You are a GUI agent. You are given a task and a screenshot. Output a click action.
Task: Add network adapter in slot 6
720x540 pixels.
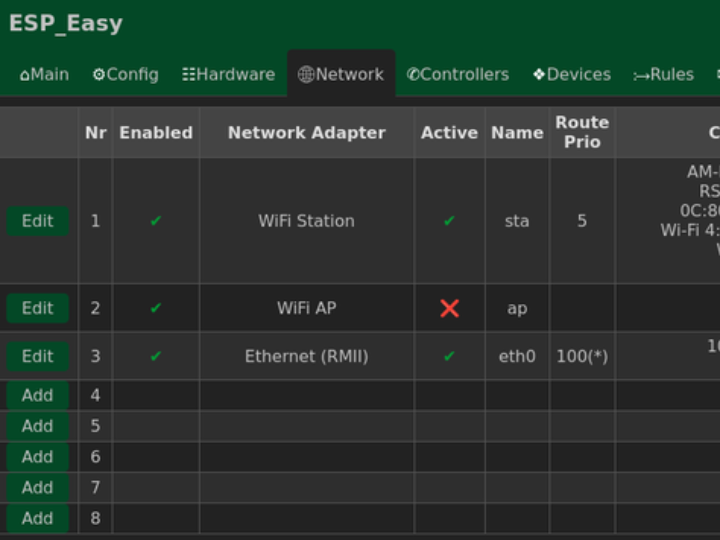pos(38,457)
